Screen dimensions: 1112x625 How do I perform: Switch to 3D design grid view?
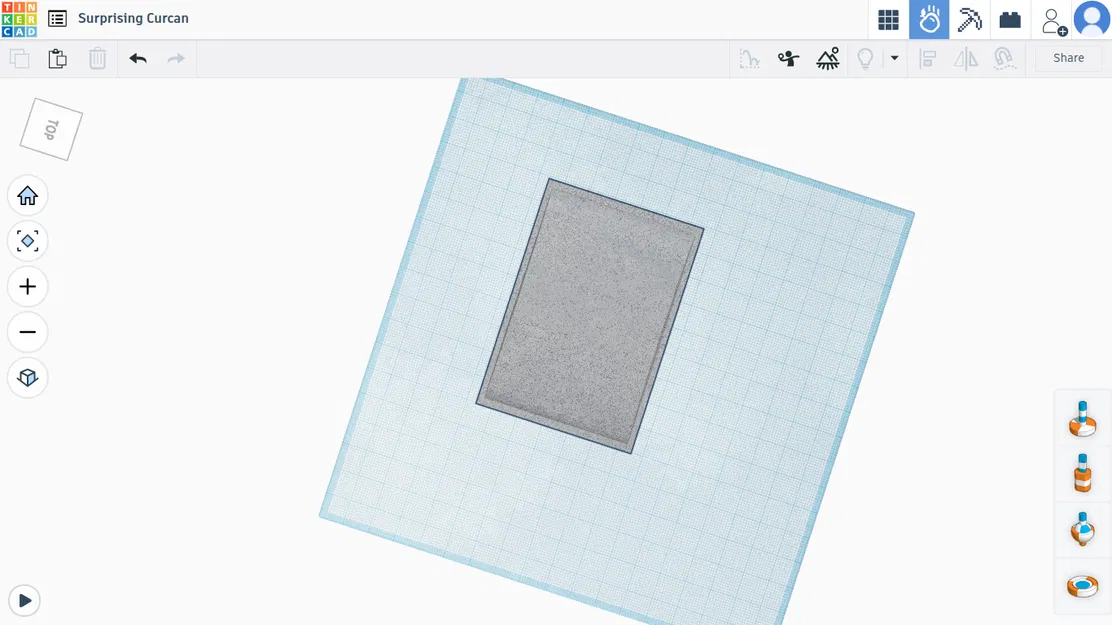(x=888, y=20)
